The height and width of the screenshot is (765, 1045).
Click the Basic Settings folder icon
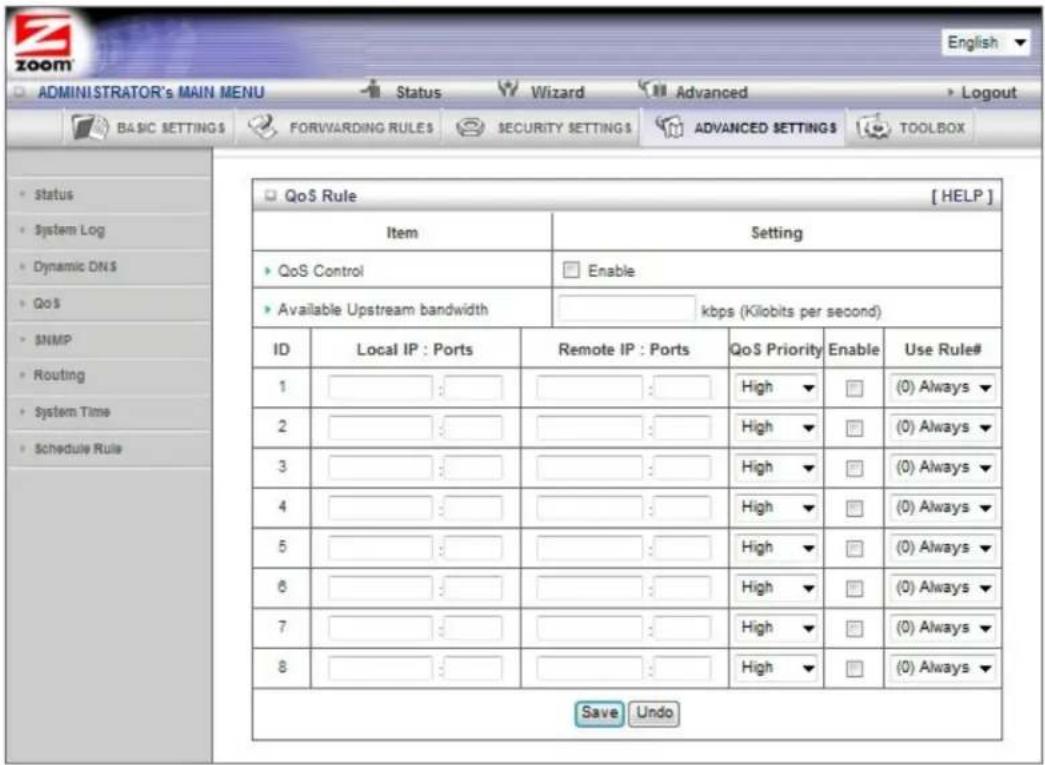(x=89, y=127)
